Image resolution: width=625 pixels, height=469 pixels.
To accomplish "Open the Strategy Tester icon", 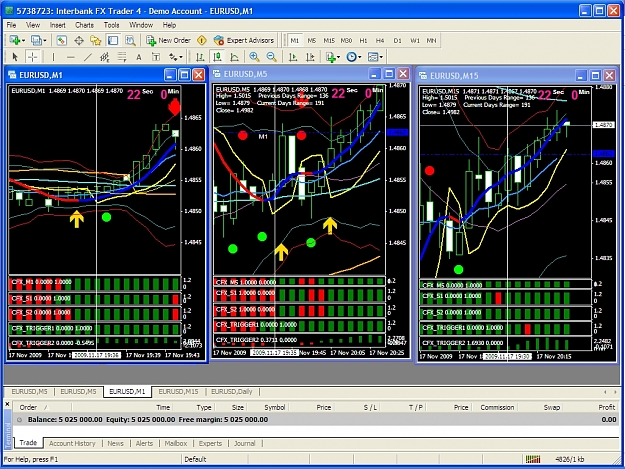I will 130,40.
